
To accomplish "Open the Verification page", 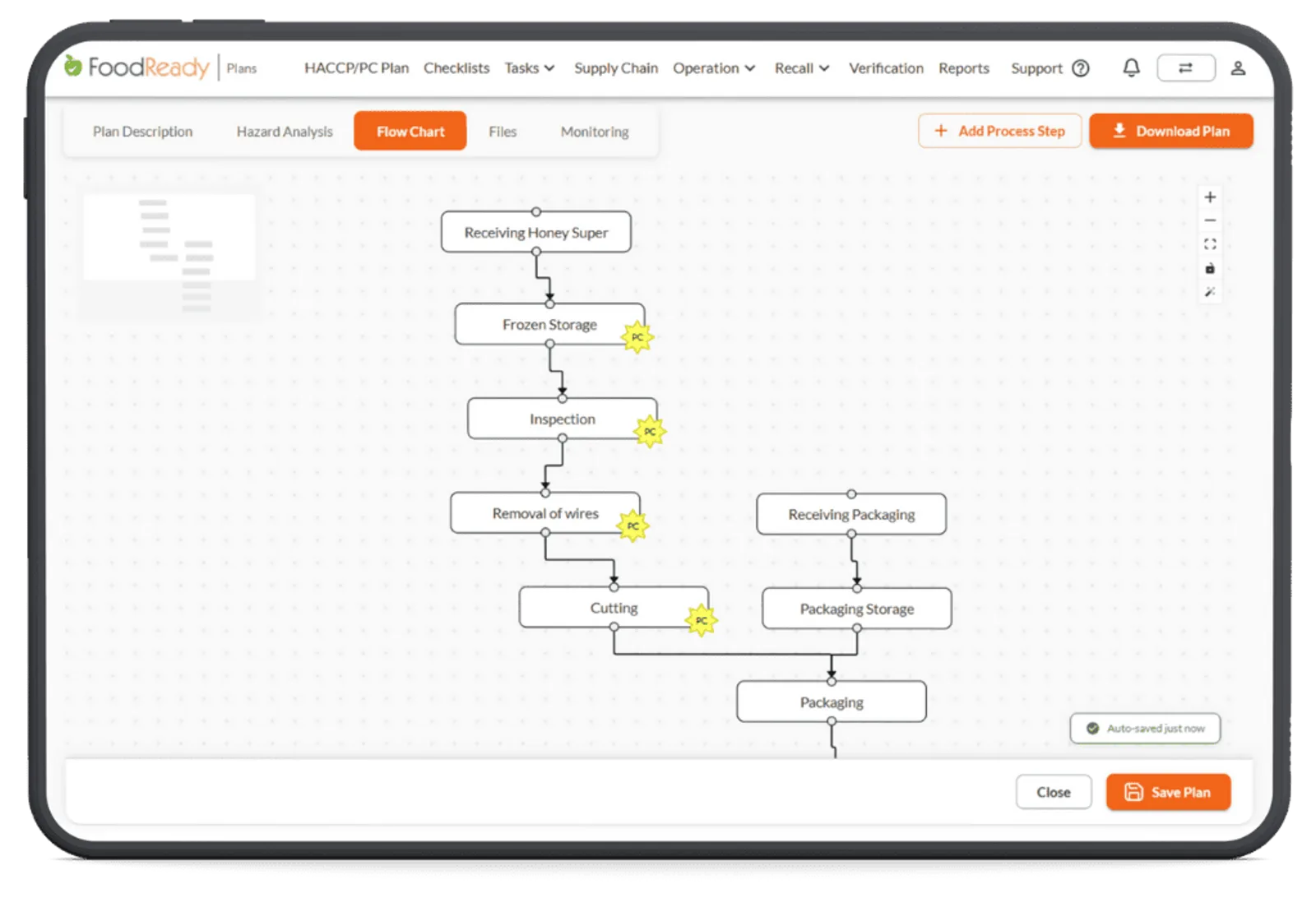I will tap(886, 68).
